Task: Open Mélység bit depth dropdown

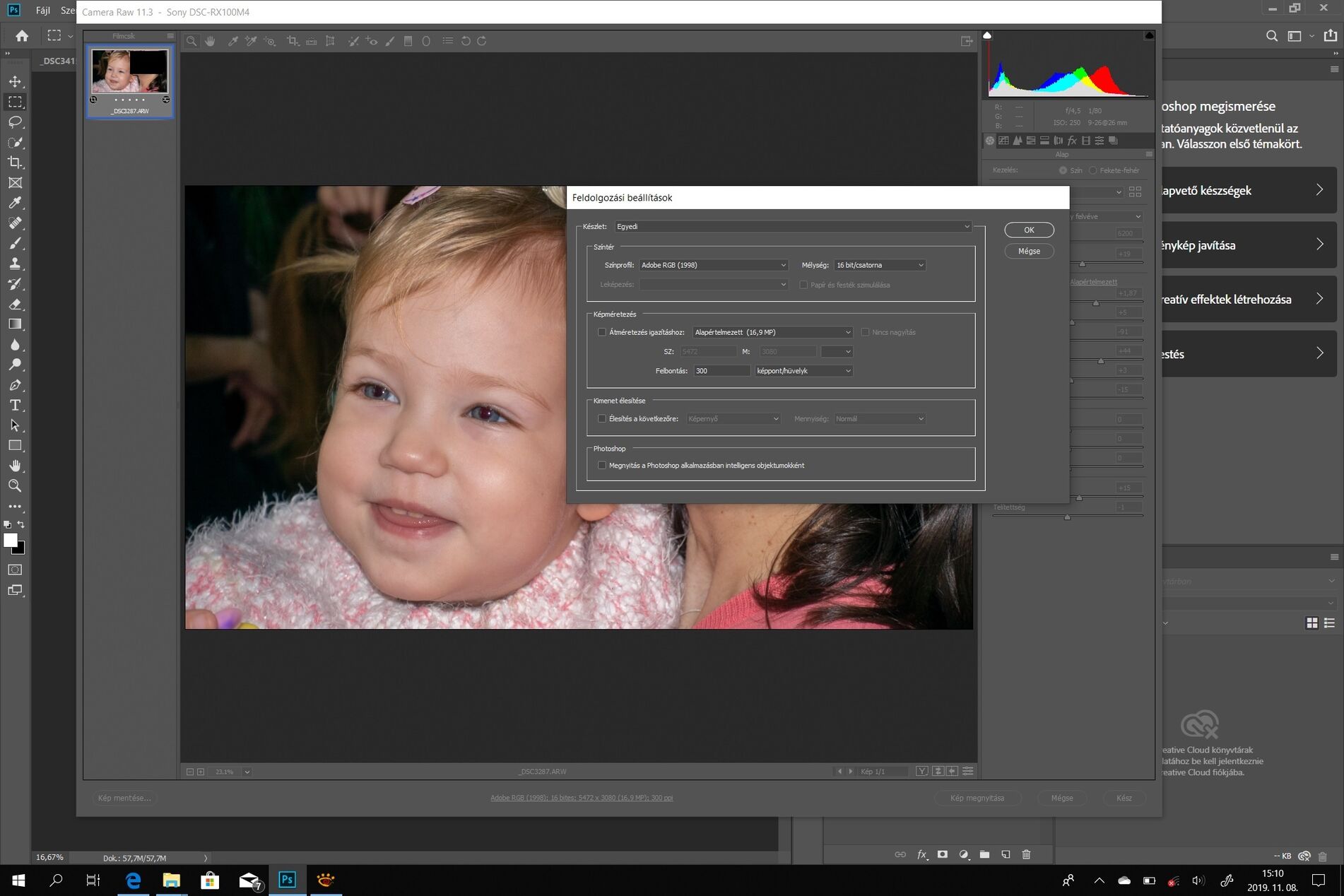Action: click(x=880, y=265)
